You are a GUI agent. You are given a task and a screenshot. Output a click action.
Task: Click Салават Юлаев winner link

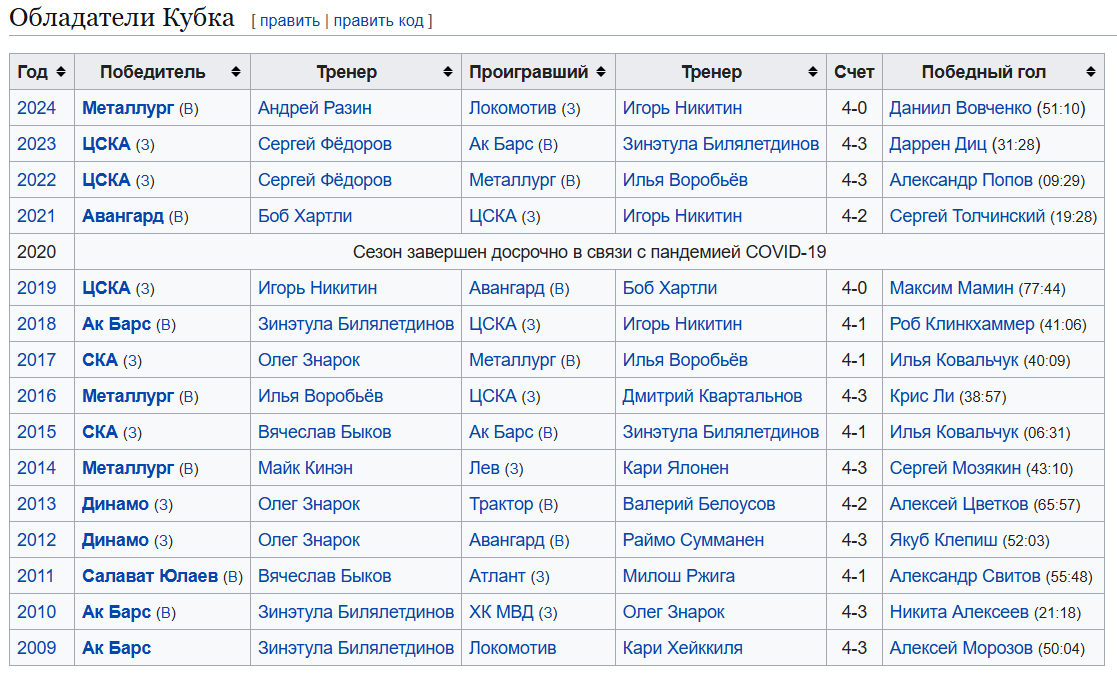pyautogui.click(x=150, y=576)
